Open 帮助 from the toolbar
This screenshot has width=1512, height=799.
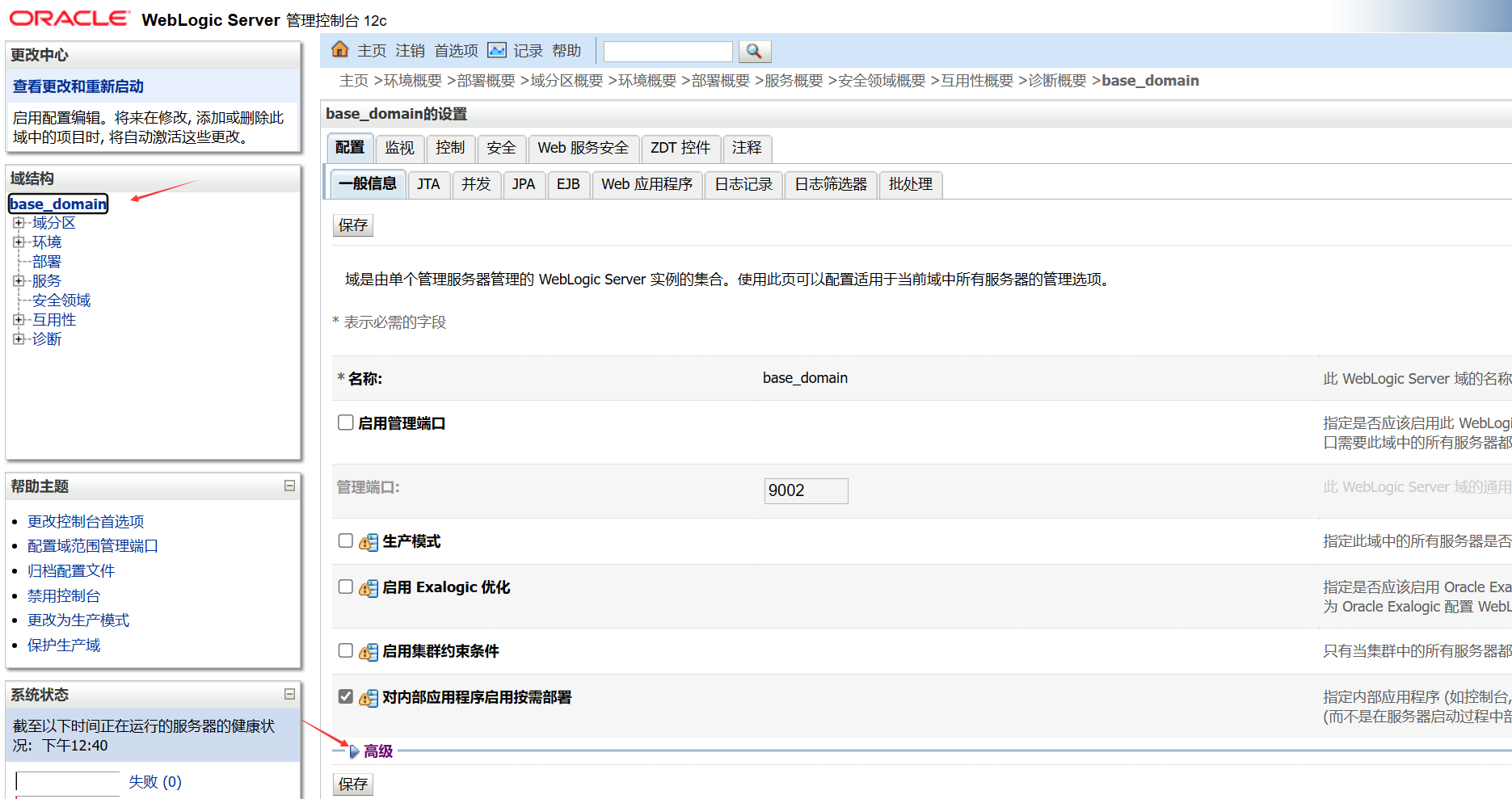point(566,51)
